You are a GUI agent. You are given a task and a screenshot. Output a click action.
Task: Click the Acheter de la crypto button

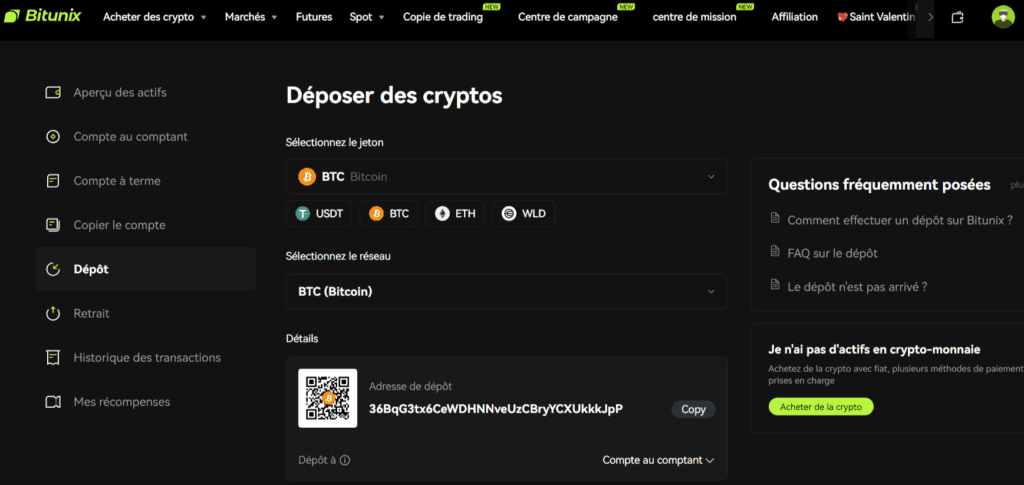point(821,407)
